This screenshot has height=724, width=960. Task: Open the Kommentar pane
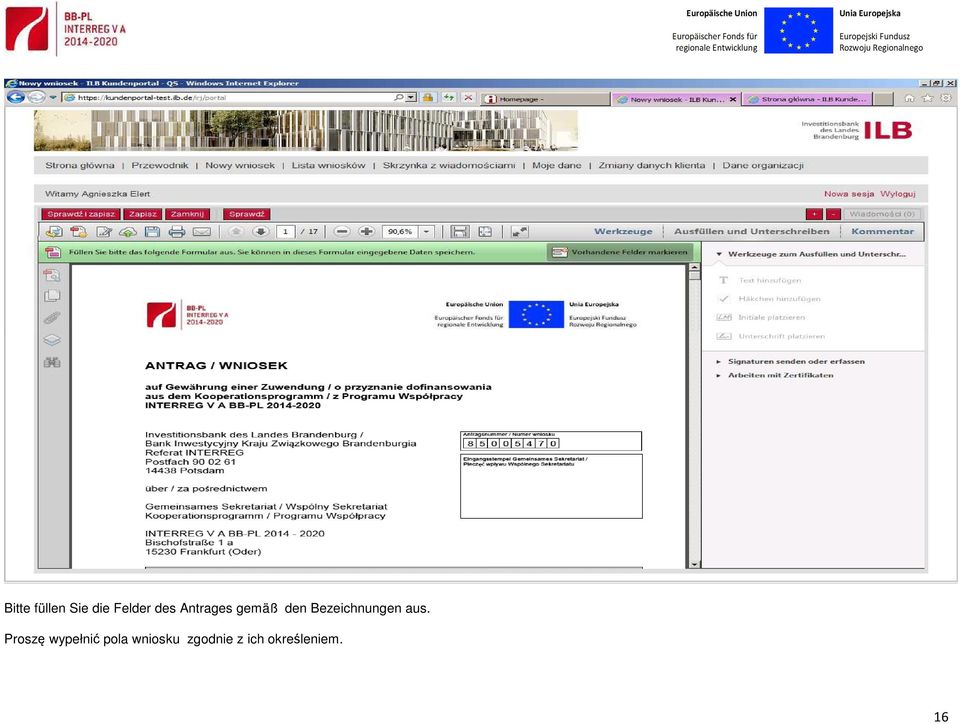tap(882, 231)
